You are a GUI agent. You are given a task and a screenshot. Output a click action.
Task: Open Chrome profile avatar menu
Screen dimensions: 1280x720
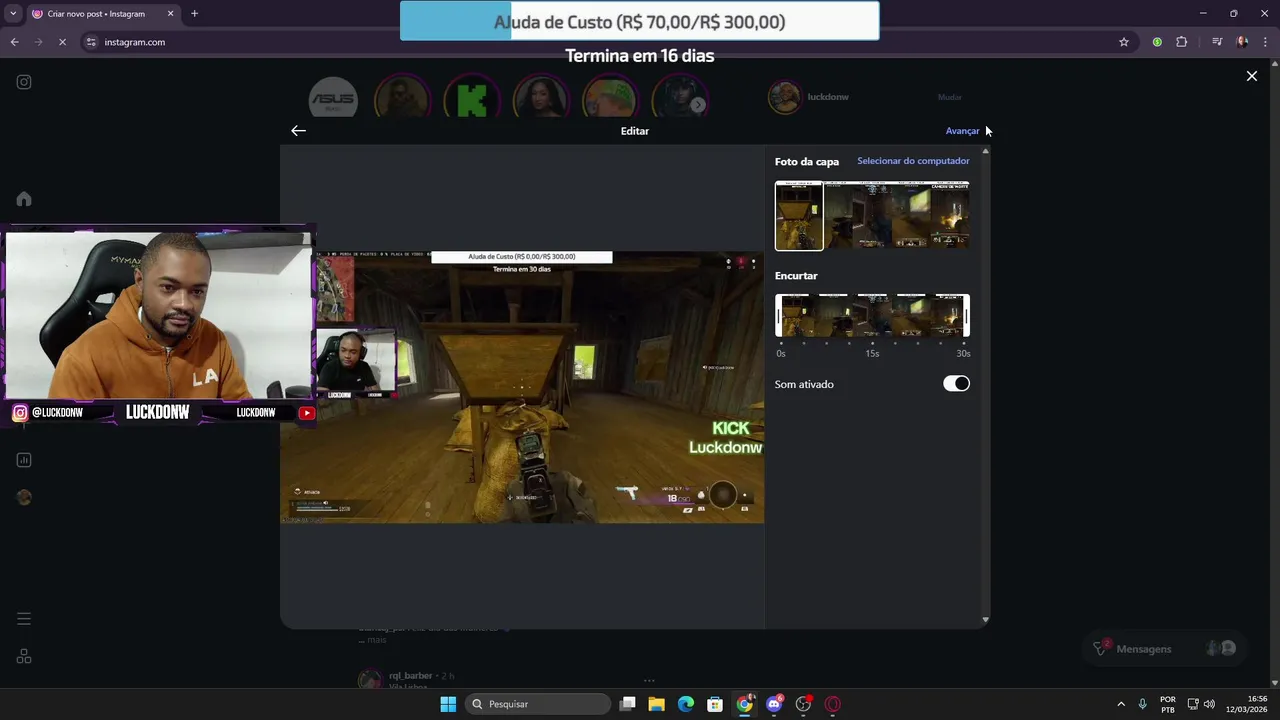tap(1242, 42)
